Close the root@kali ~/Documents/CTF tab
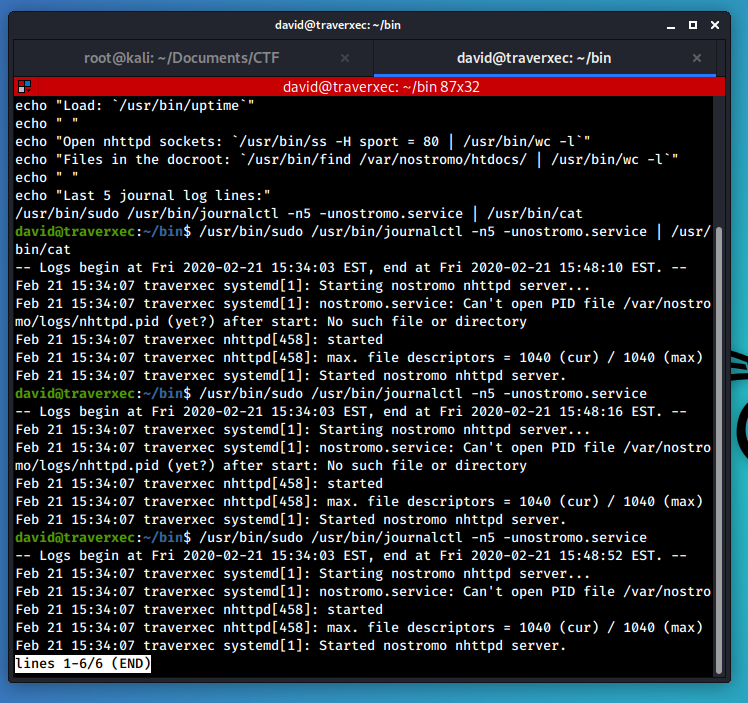The width and height of the screenshot is (748, 703). point(345,58)
